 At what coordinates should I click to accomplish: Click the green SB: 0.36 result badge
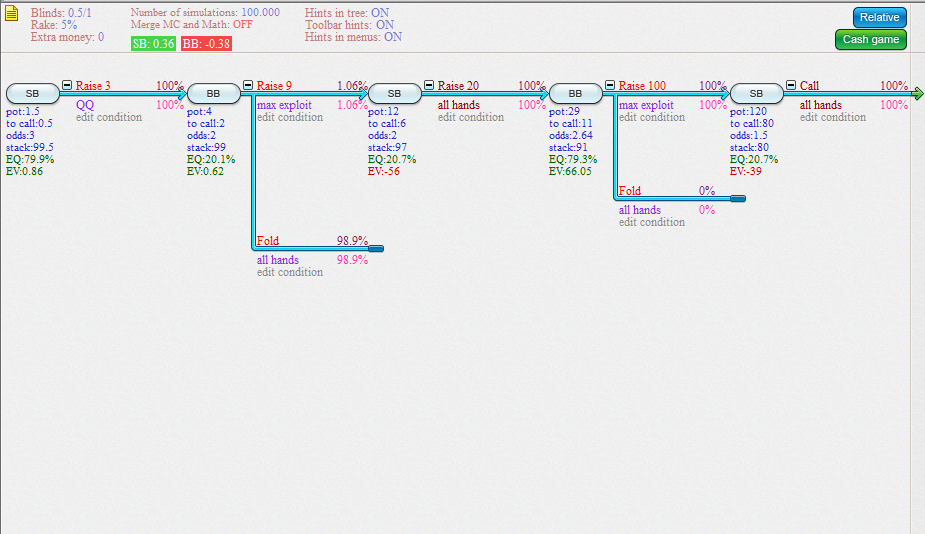(x=153, y=44)
